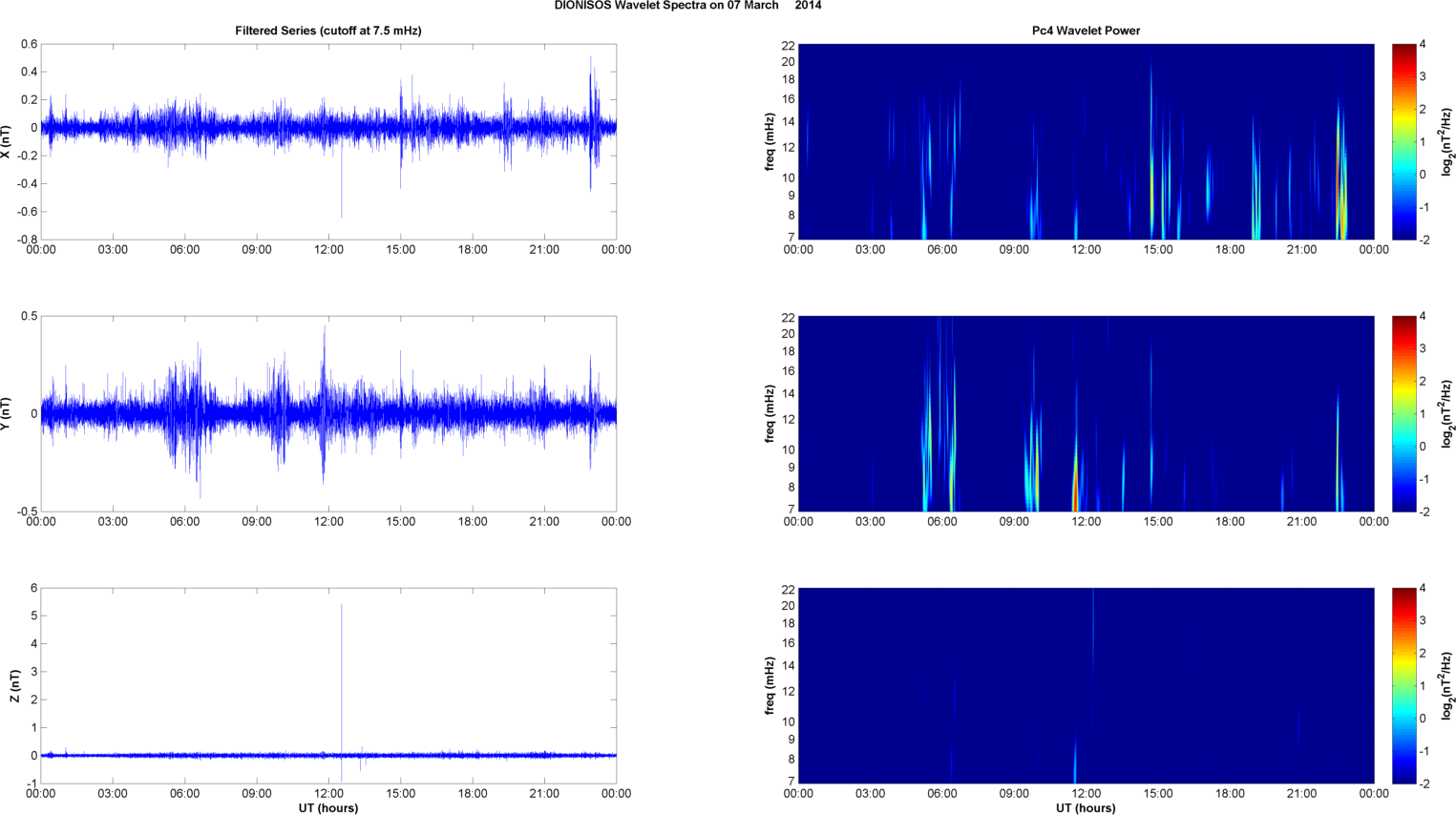1456x815 pixels.
Task: Click the title DIONISOS Wavelet Spectra on 07 March 2014
Action: (x=687, y=6)
